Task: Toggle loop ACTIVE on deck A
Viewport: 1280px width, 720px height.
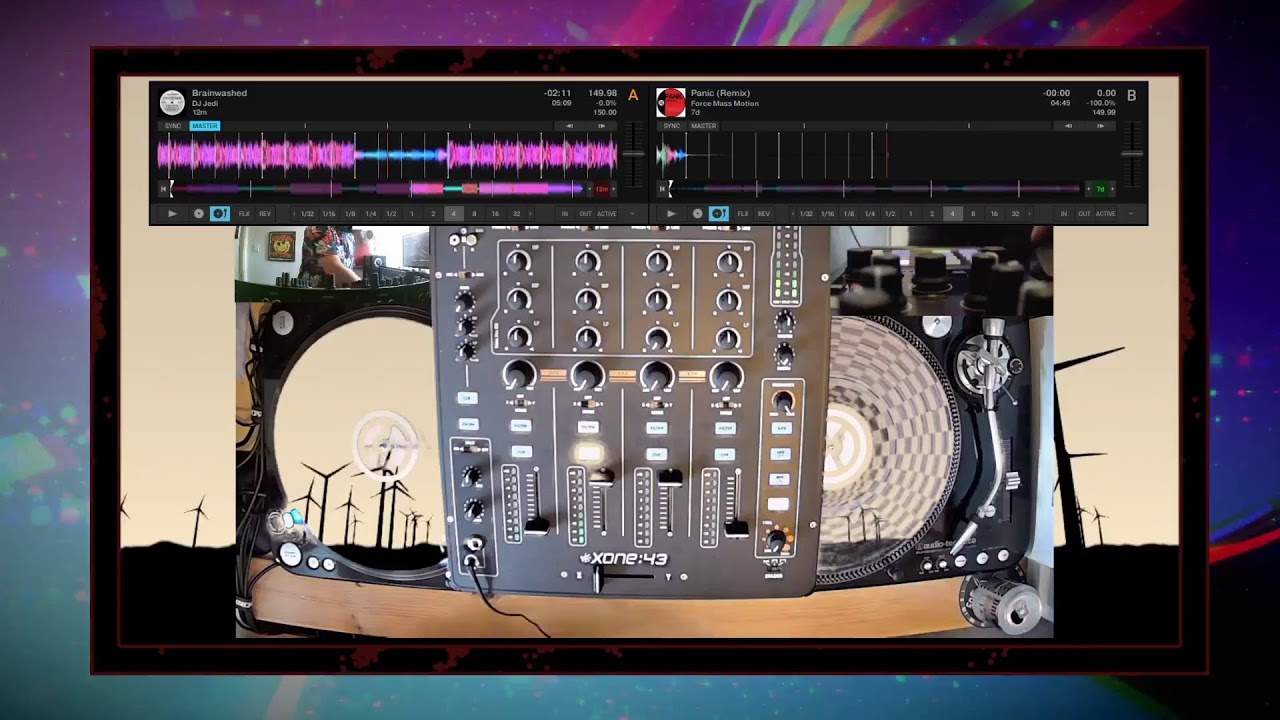Action: [x=607, y=214]
